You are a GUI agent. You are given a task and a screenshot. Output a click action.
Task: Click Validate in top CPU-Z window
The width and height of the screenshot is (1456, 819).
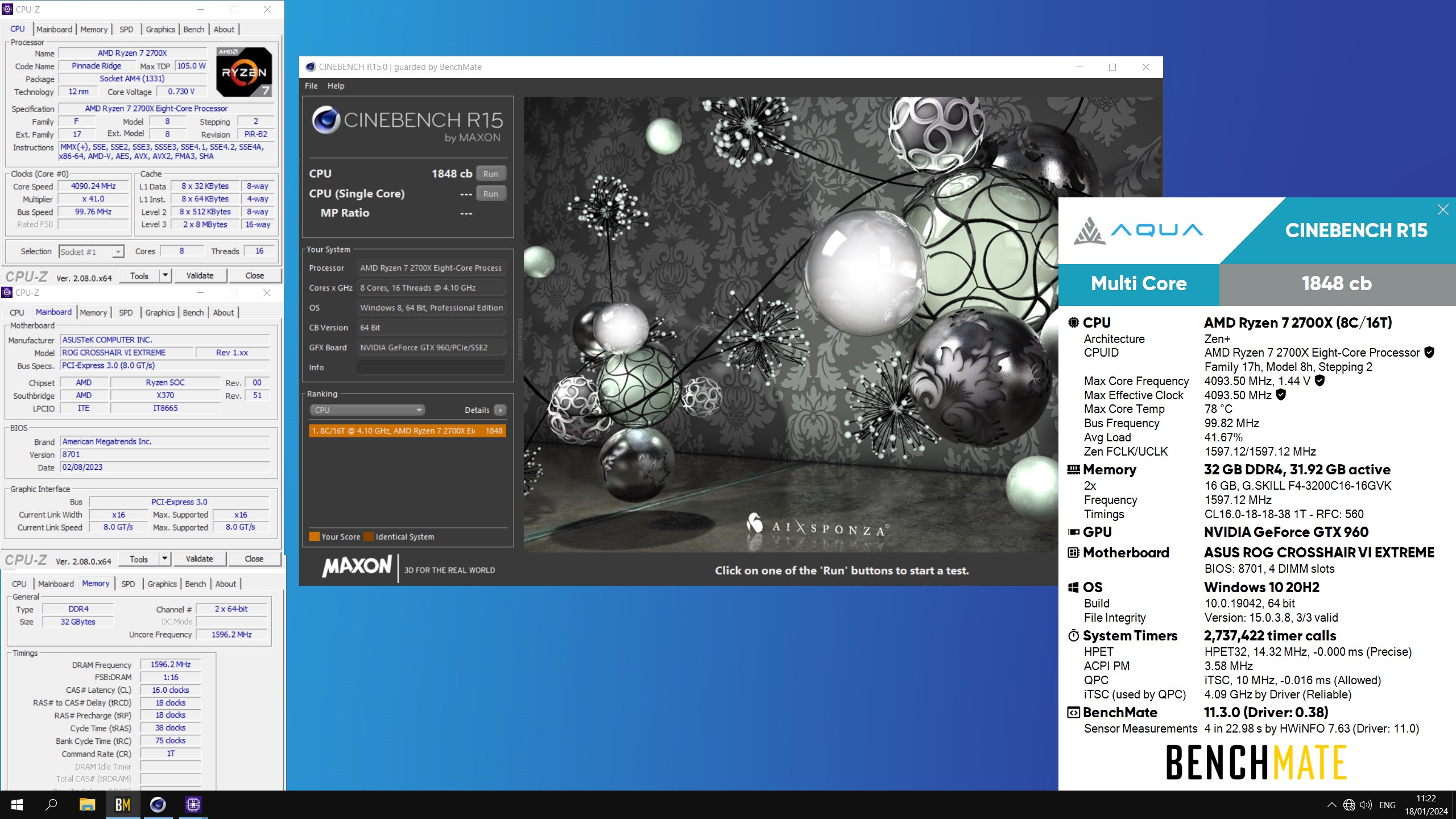200,276
